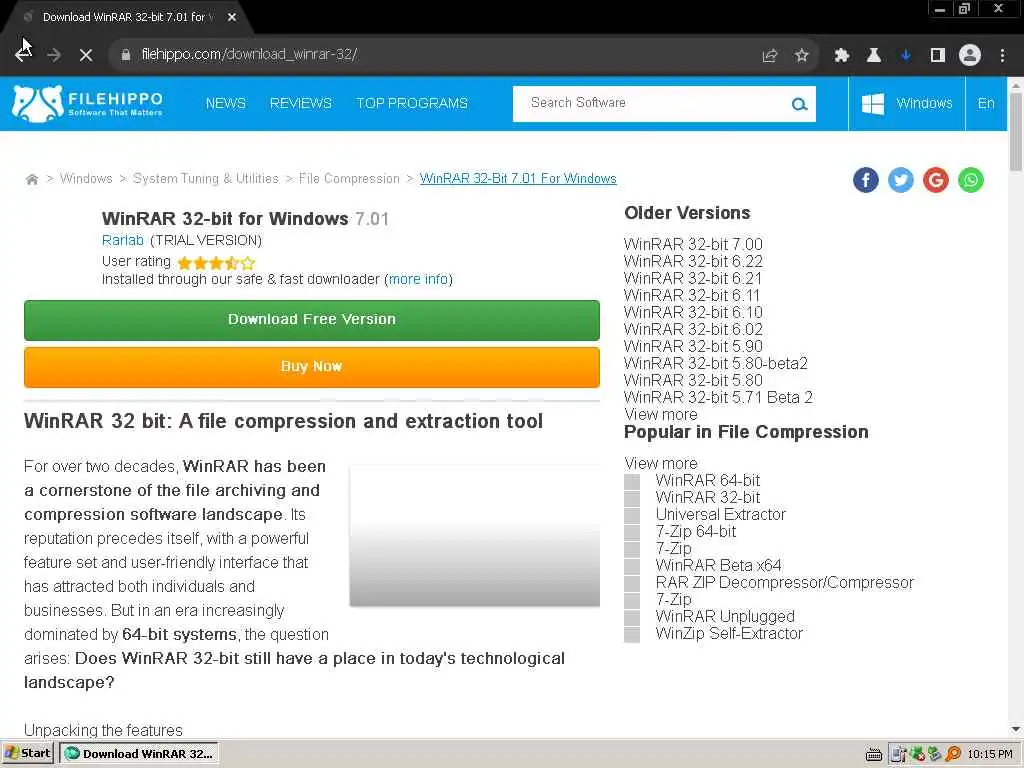Click the orange magnifier tray icon
This screenshot has height=768, width=1024.
(953, 754)
